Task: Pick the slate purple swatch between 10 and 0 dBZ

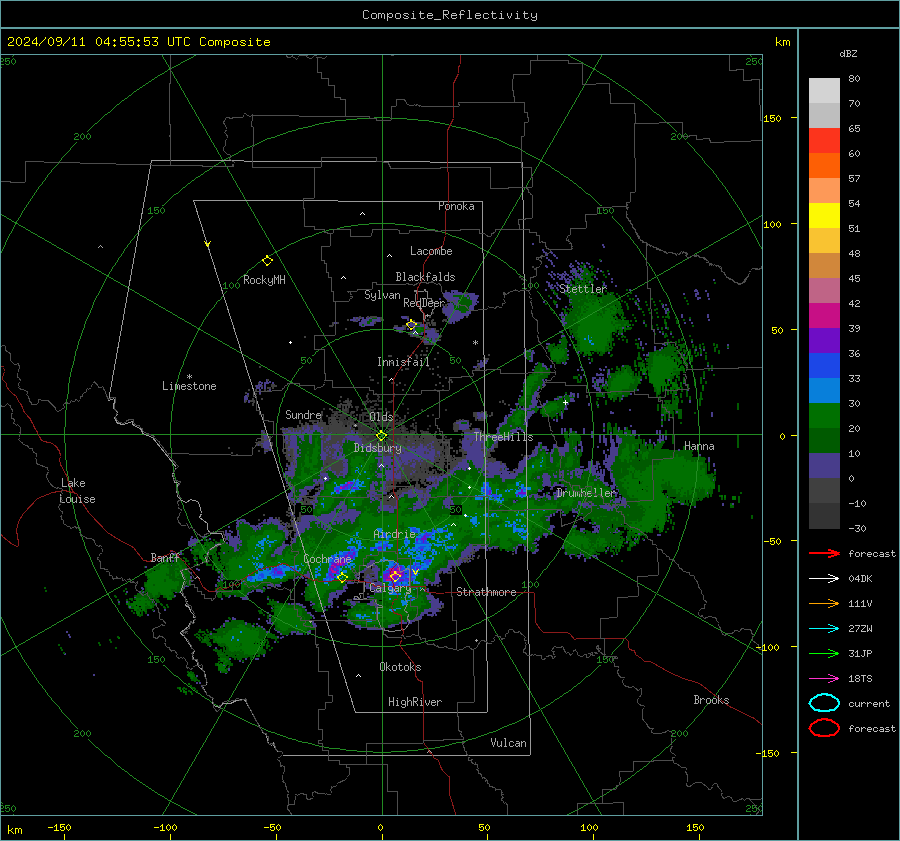Action: [824, 466]
